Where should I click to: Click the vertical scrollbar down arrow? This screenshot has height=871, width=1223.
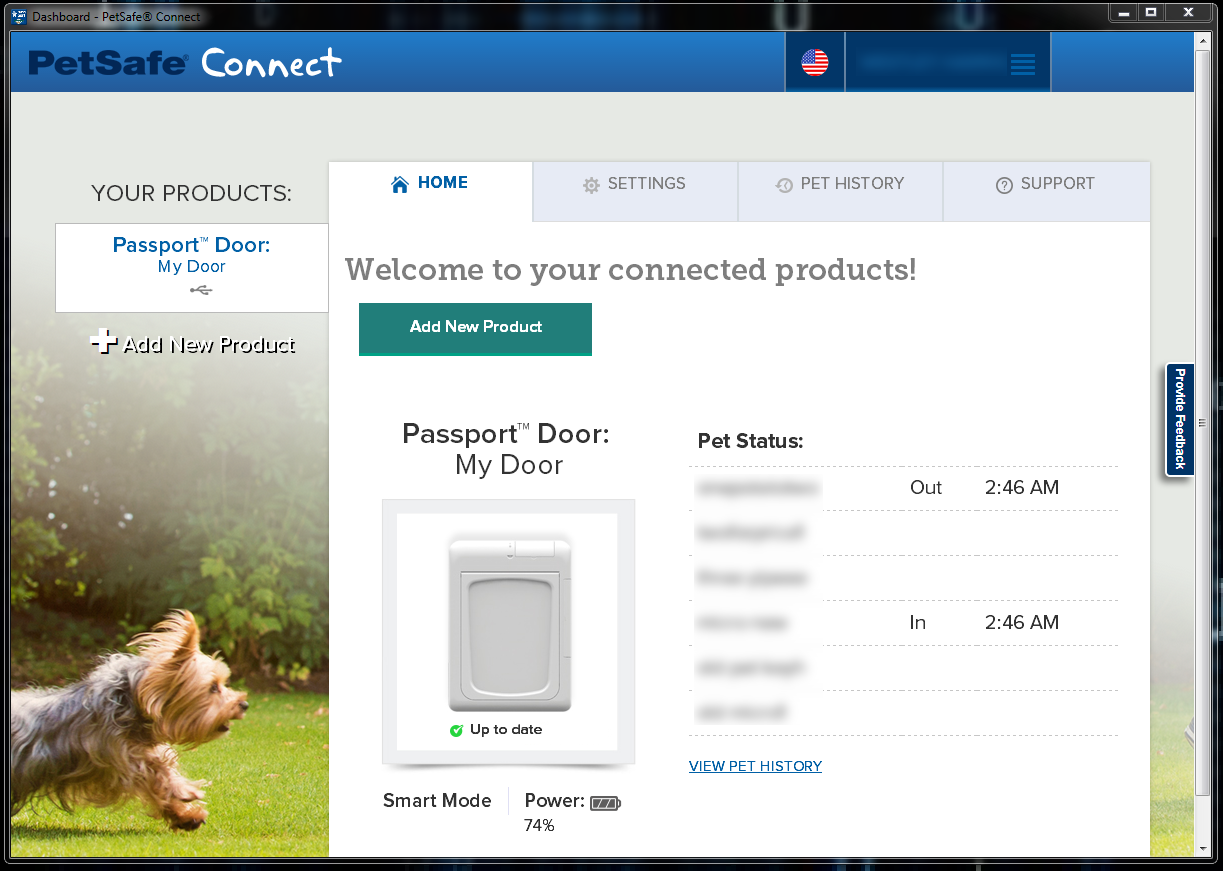[x=1203, y=848]
